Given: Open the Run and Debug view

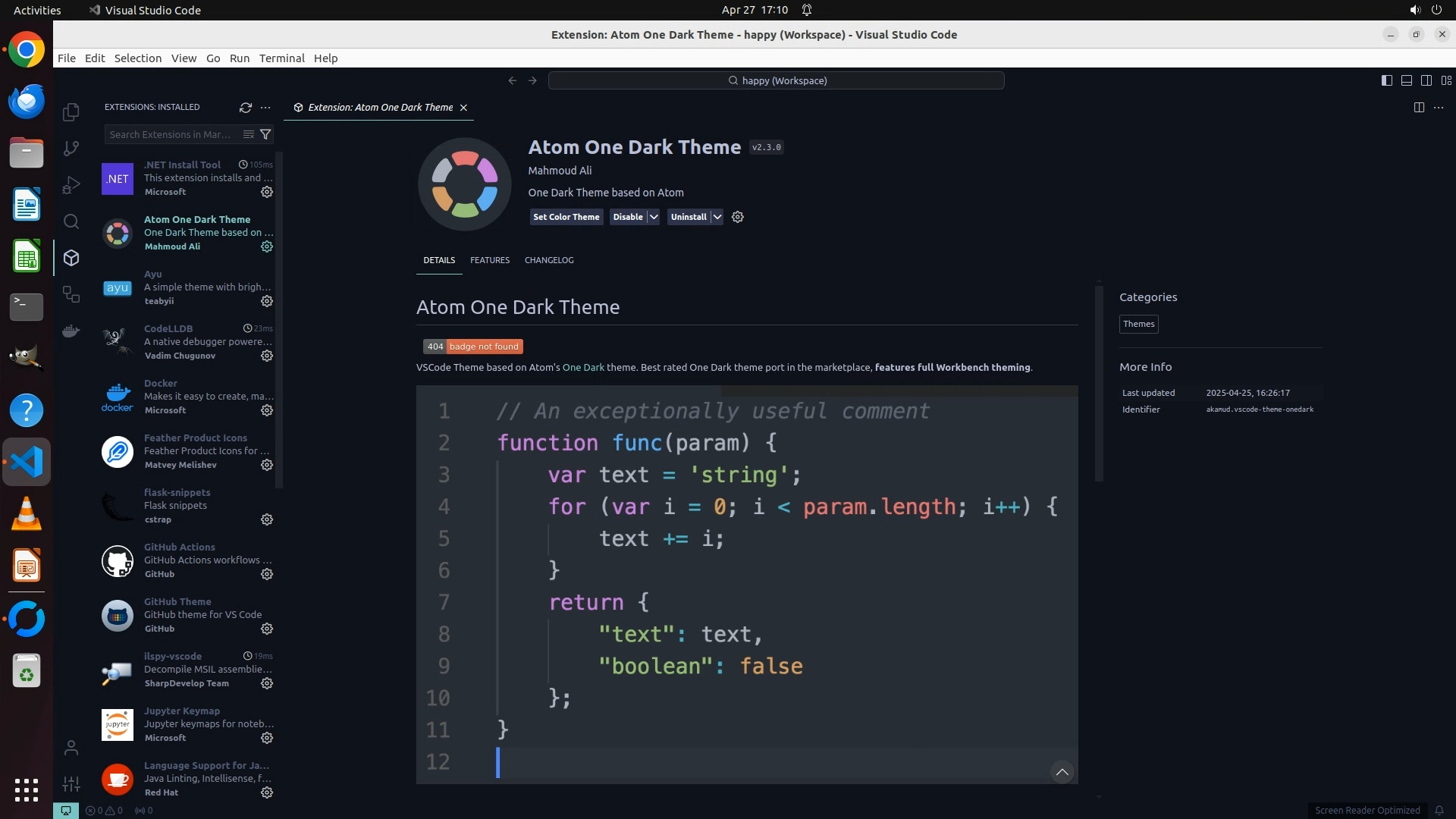Looking at the screenshot, I should [71, 185].
